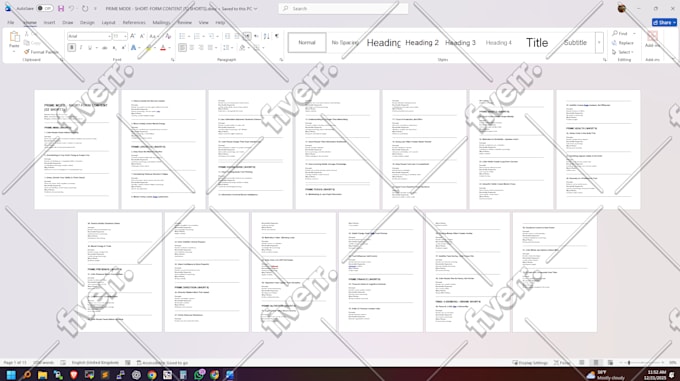Click Multilevel list icon

211,36
